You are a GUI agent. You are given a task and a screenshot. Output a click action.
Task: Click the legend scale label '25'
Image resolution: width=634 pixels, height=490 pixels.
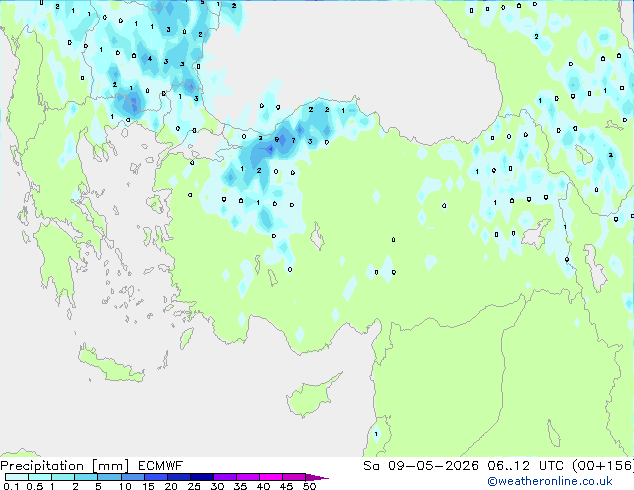(x=194, y=486)
